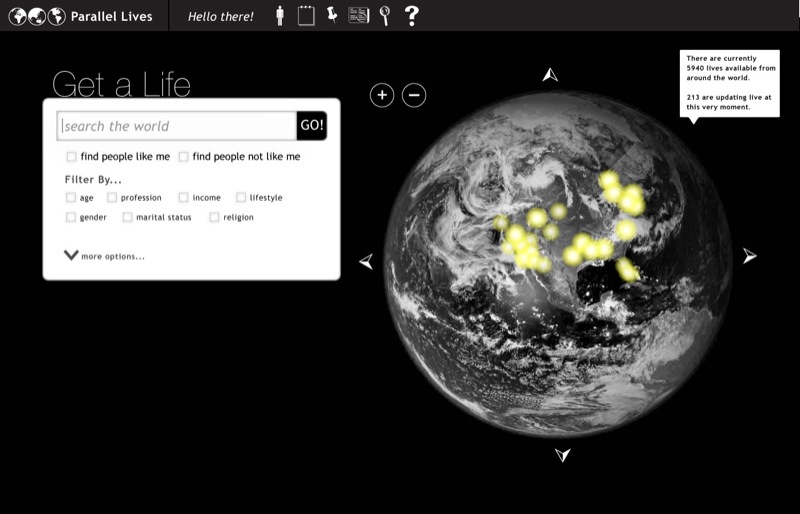
Task: Click the magnifier search icon in header
Action: pos(385,15)
